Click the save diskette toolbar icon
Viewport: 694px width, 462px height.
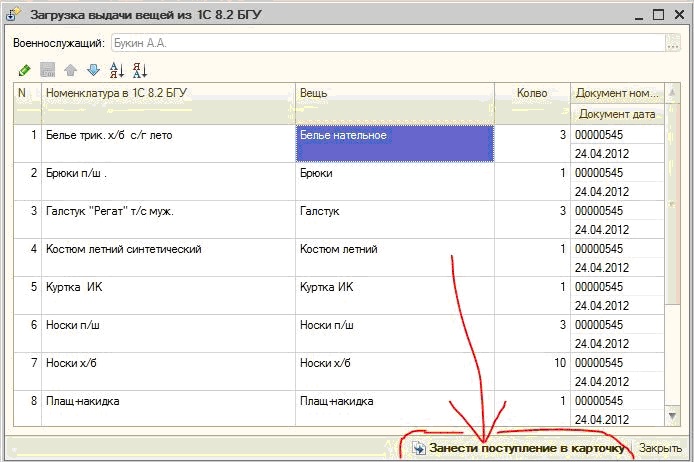coord(47,70)
